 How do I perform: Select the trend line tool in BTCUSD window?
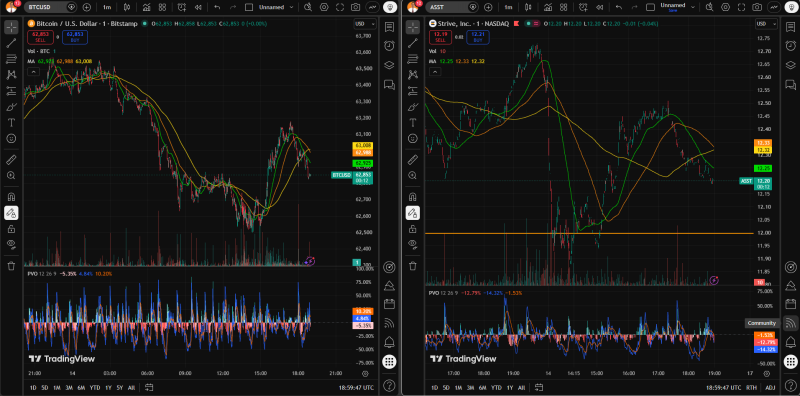[x=11, y=43]
